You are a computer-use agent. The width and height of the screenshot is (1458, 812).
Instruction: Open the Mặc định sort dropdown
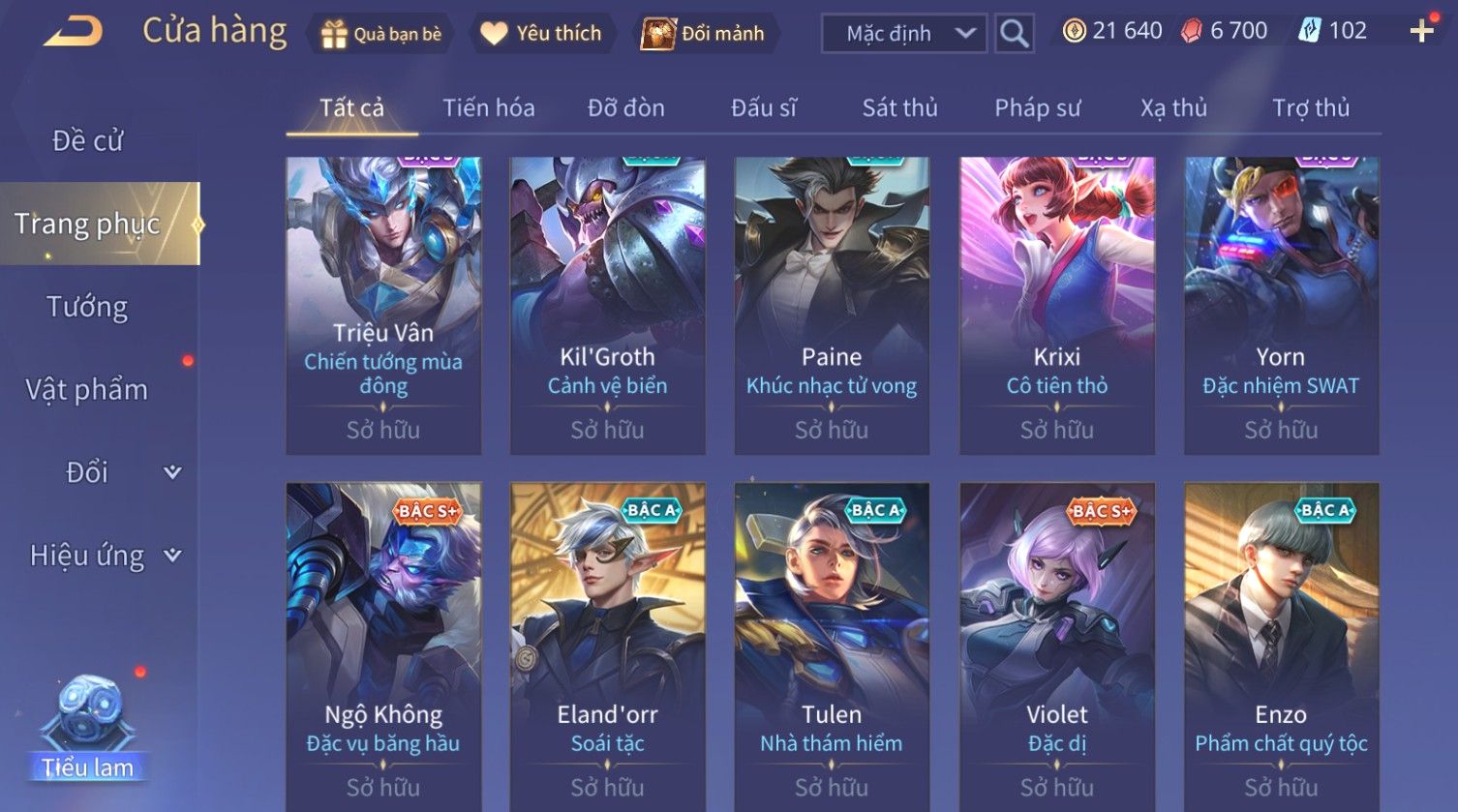point(904,34)
